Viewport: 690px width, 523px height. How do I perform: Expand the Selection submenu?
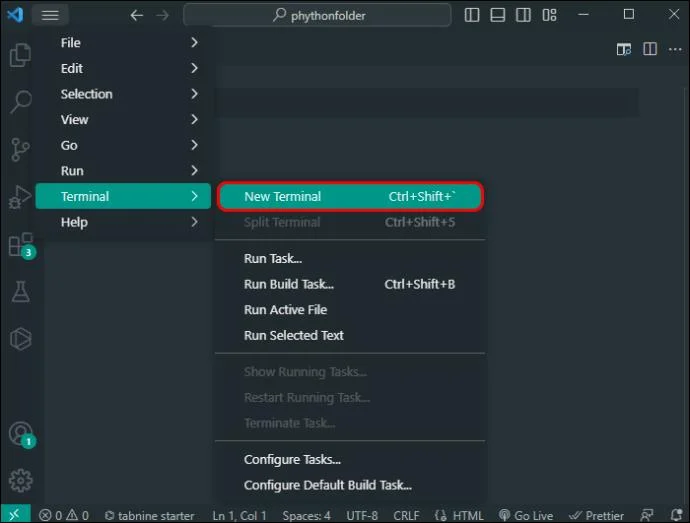pos(123,94)
